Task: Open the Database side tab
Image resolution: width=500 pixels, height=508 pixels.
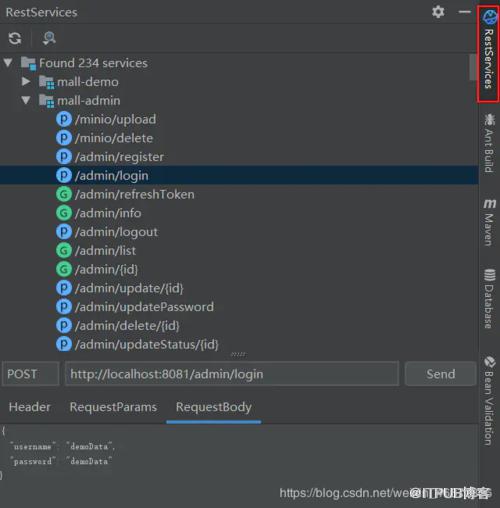Action: pyautogui.click(x=489, y=299)
